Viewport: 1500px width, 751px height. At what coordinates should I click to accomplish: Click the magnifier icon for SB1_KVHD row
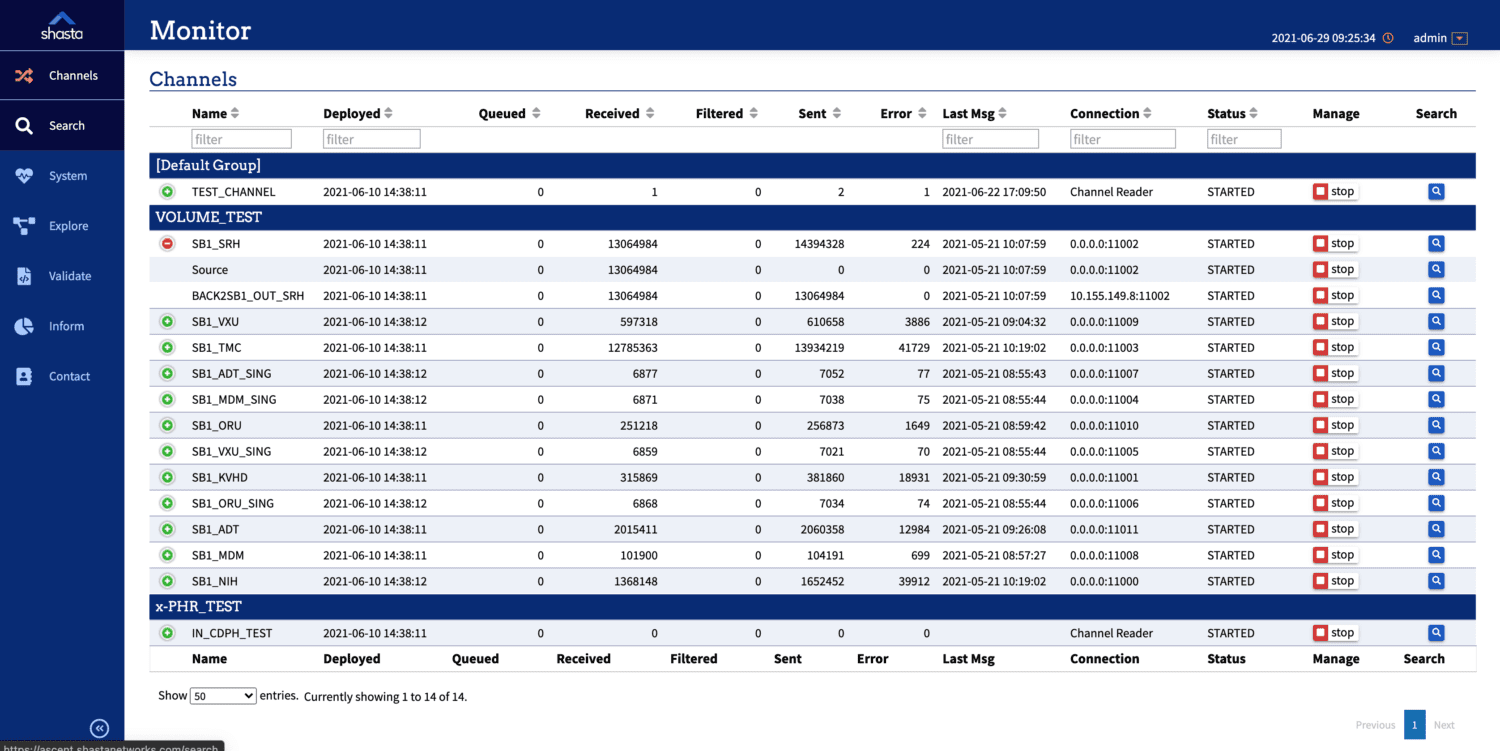click(1436, 477)
